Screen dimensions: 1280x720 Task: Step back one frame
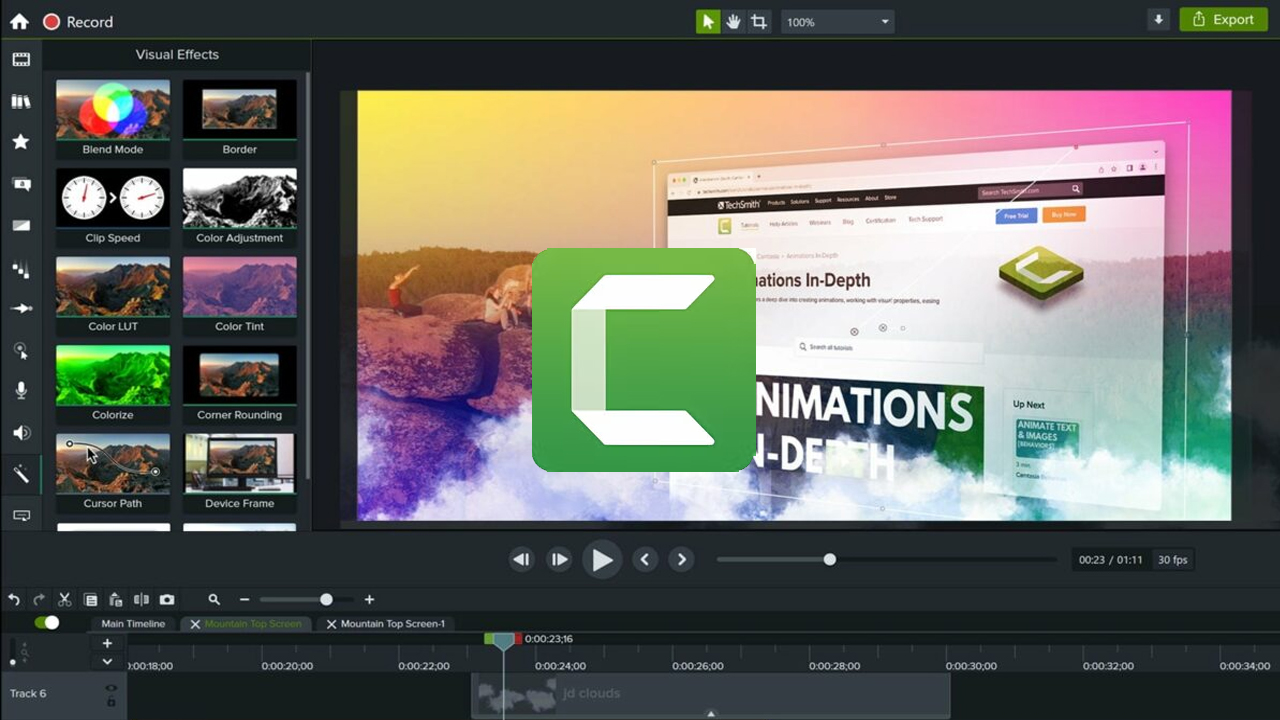[521, 560]
